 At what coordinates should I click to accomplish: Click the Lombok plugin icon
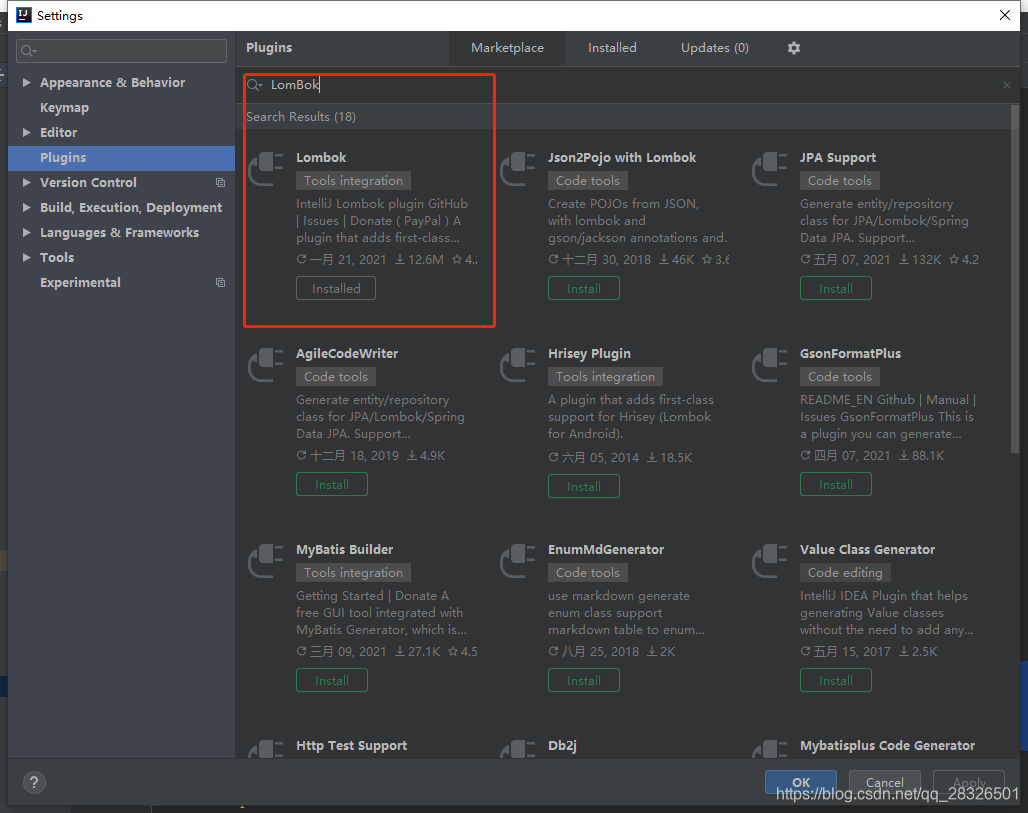click(x=266, y=168)
